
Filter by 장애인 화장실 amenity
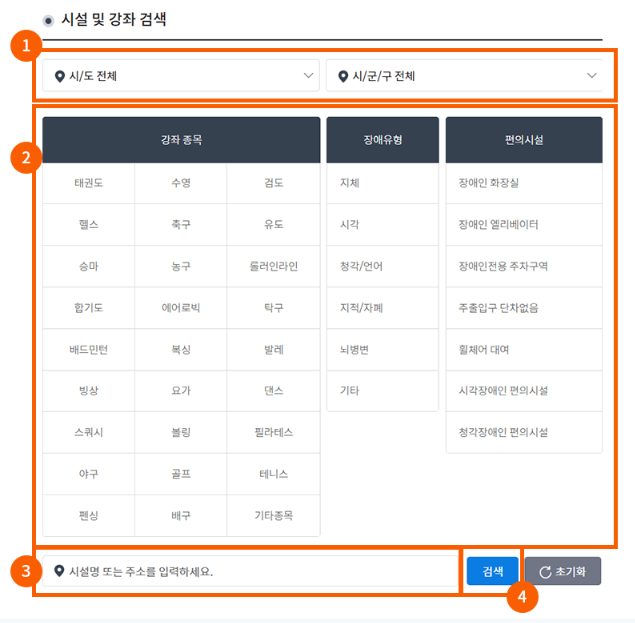(524, 183)
